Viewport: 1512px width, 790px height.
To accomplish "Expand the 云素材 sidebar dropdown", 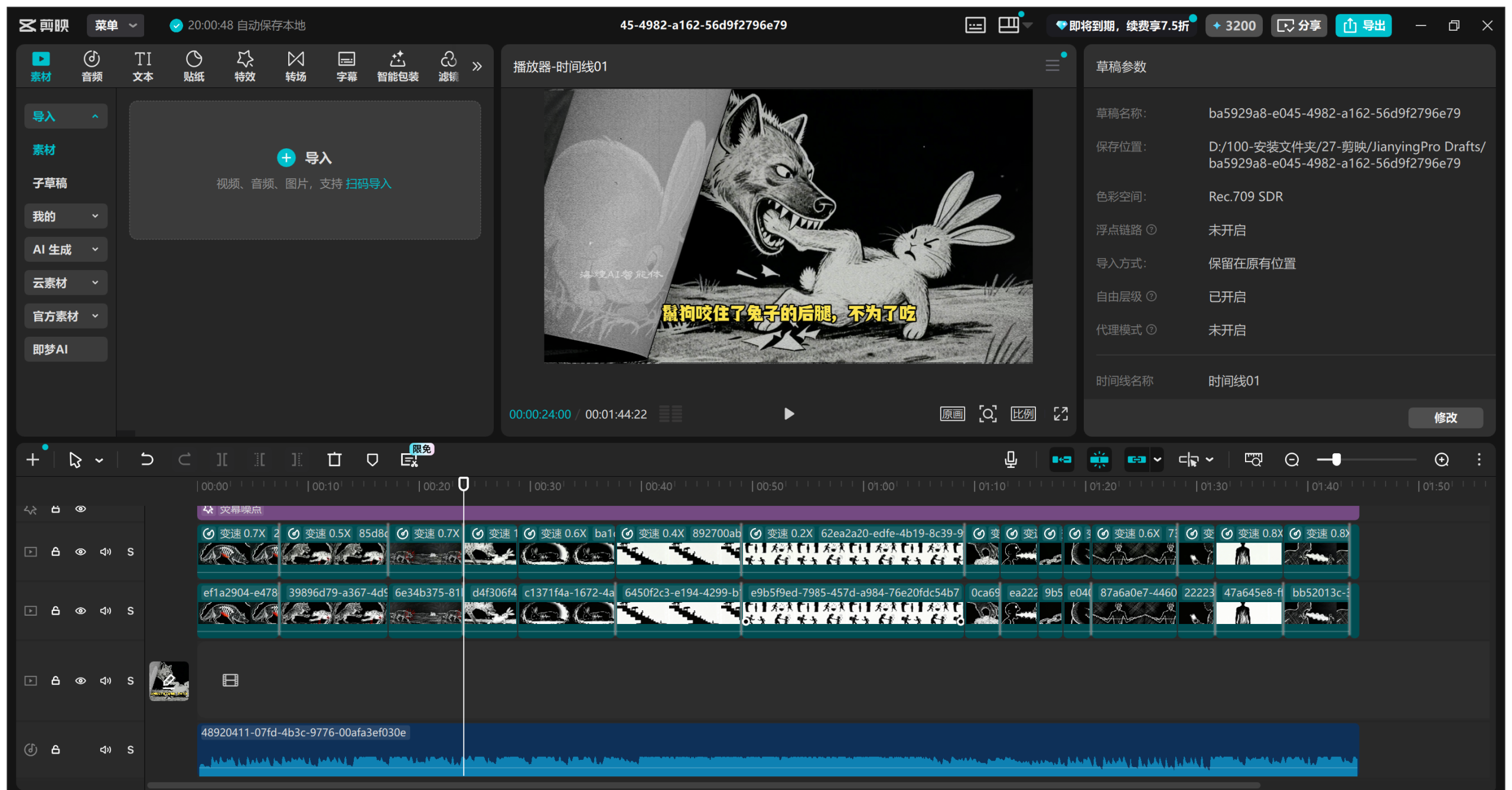I will [x=66, y=282].
